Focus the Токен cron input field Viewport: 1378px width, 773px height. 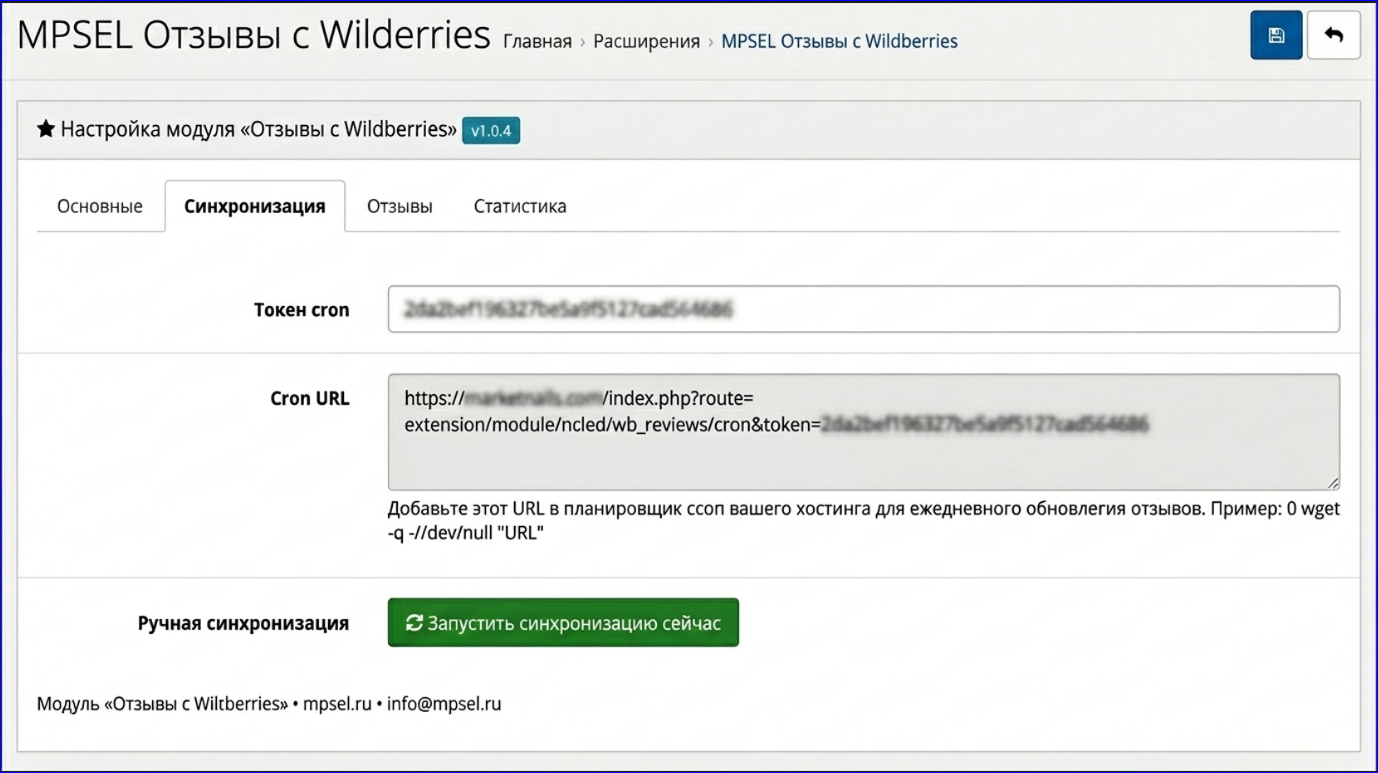[x=864, y=309]
